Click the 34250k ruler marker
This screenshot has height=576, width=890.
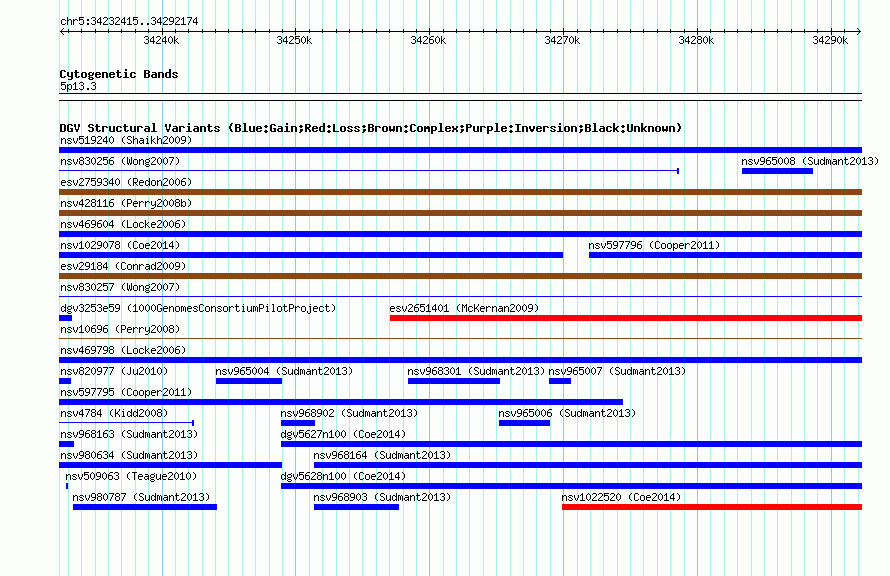tap(294, 40)
